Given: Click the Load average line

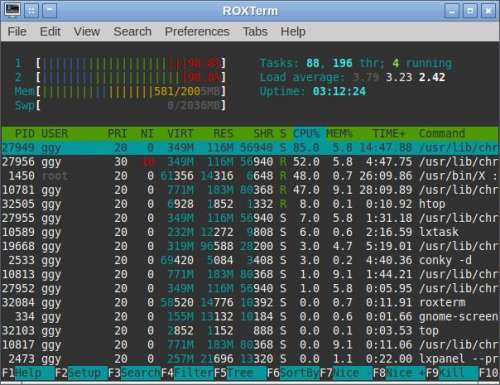Looking at the screenshot, I should pyautogui.click(x=352, y=77).
